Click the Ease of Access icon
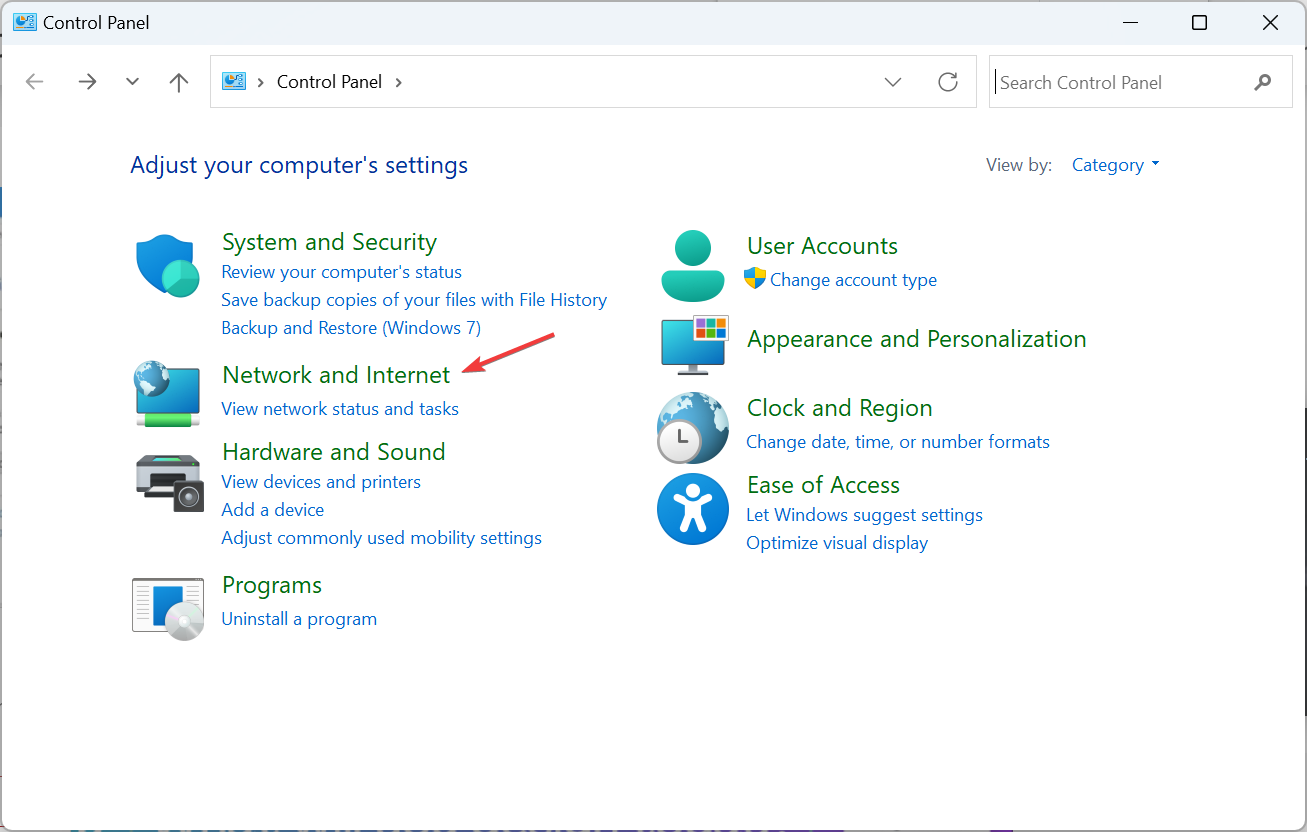This screenshot has height=832, width=1307. click(692, 509)
